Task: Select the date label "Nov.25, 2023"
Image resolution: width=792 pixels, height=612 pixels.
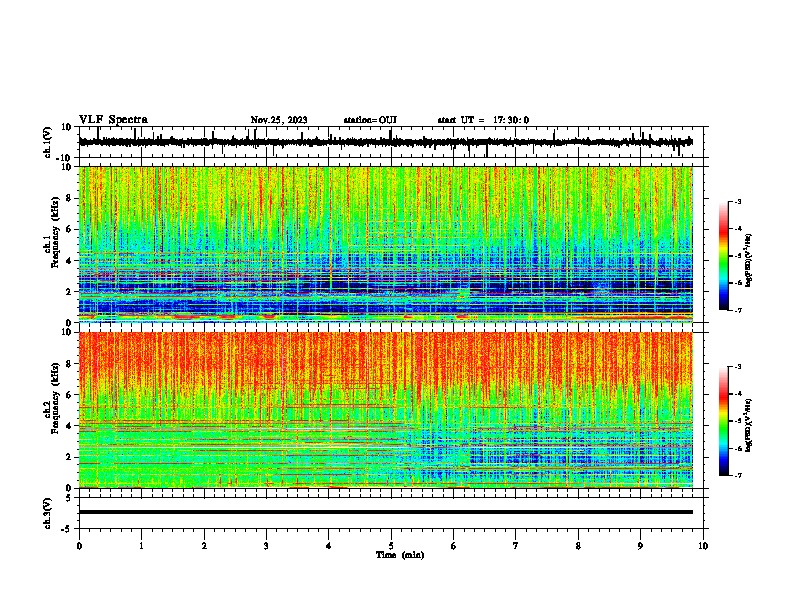Action: pyautogui.click(x=279, y=120)
